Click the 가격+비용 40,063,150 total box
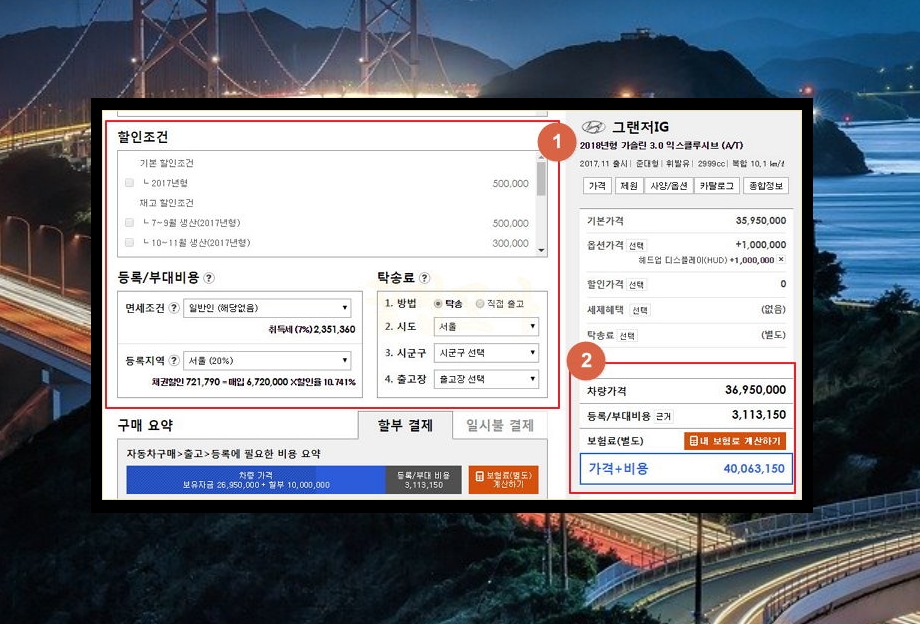 click(x=686, y=469)
